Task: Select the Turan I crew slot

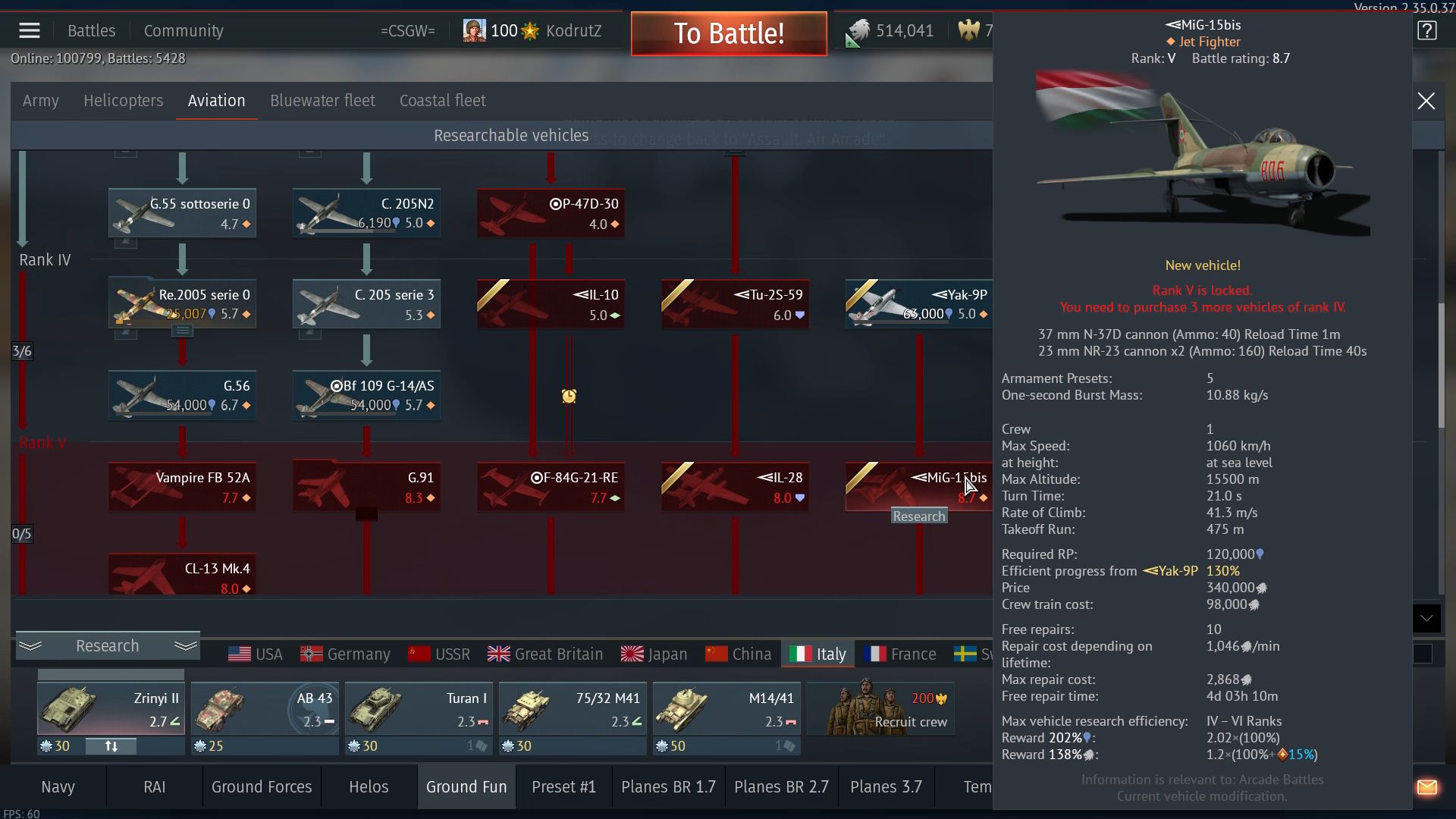Action: pos(418,709)
